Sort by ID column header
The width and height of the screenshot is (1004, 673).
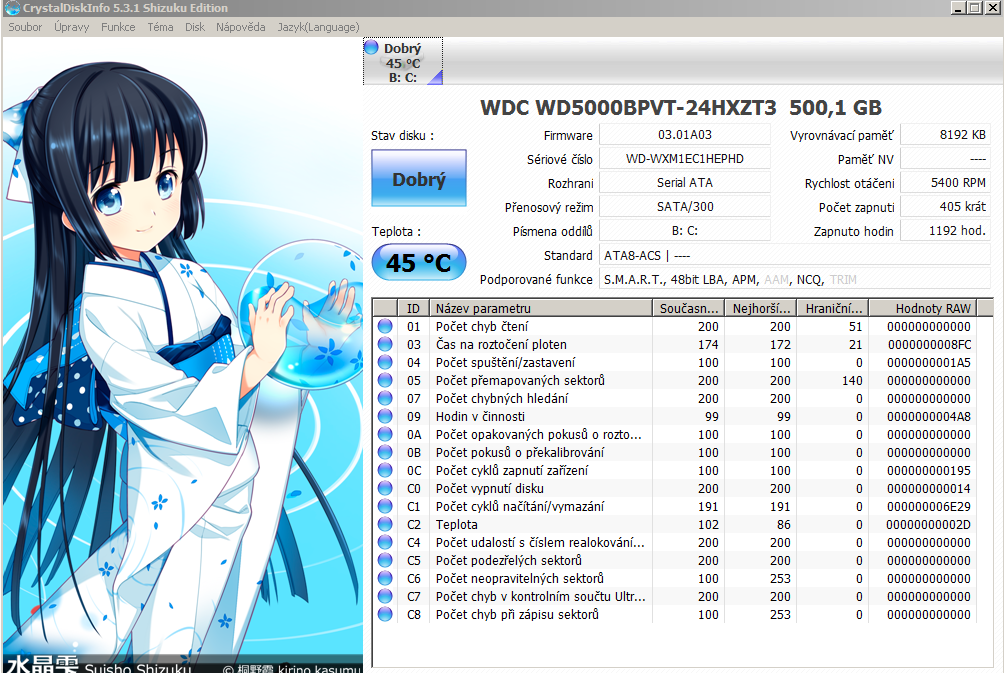pos(413,308)
